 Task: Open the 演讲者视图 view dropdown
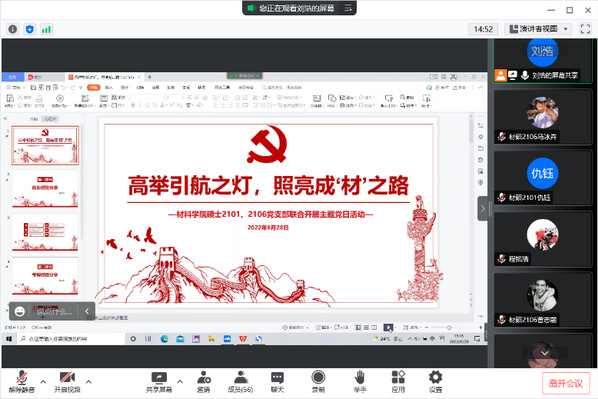[x=538, y=29]
